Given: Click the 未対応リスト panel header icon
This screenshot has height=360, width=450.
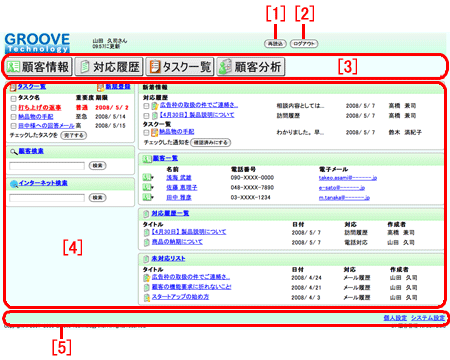Looking at the screenshot, I should [146, 259].
